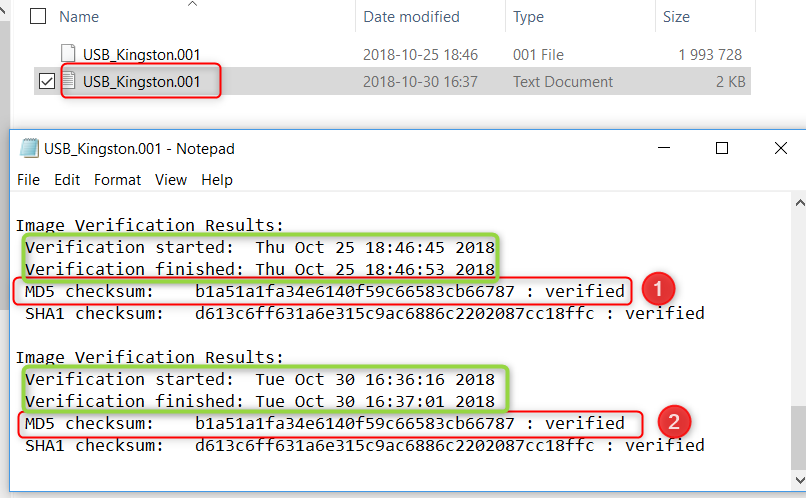806x498 pixels.
Task: Close the Notepad window
Action: click(x=780, y=148)
